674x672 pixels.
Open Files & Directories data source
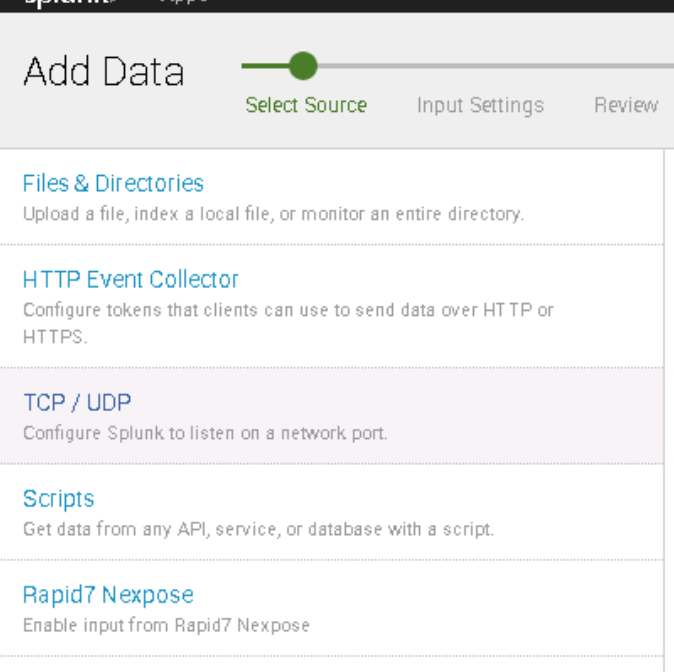point(113,183)
